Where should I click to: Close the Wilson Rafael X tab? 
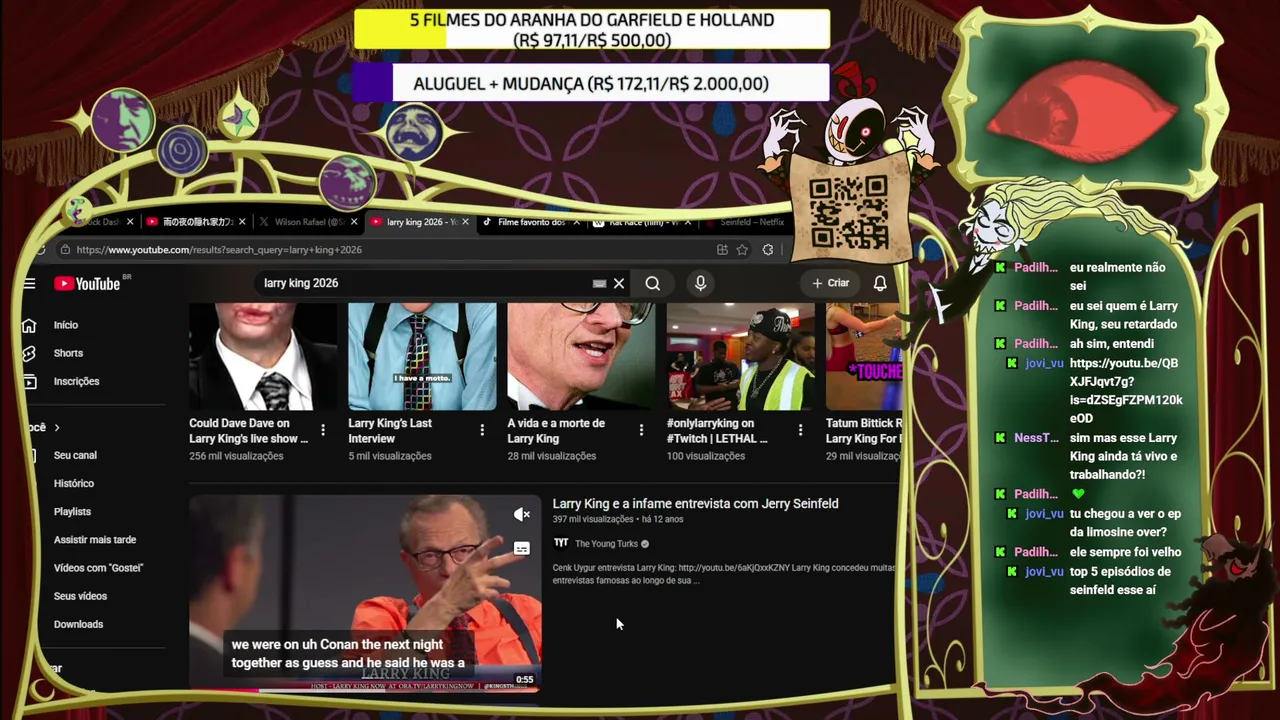pos(353,222)
